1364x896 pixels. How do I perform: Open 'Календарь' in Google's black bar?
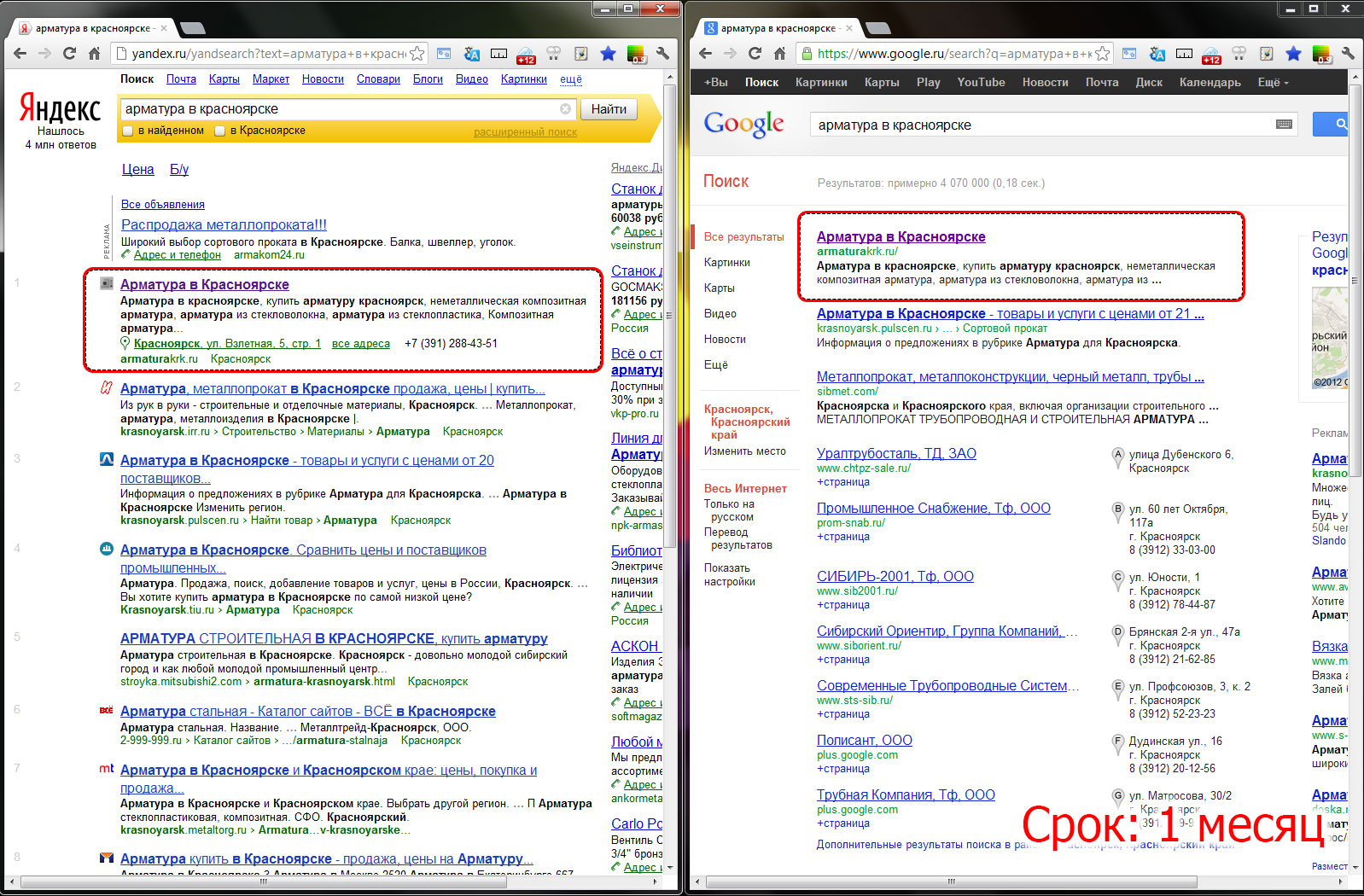click(1210, 82)
